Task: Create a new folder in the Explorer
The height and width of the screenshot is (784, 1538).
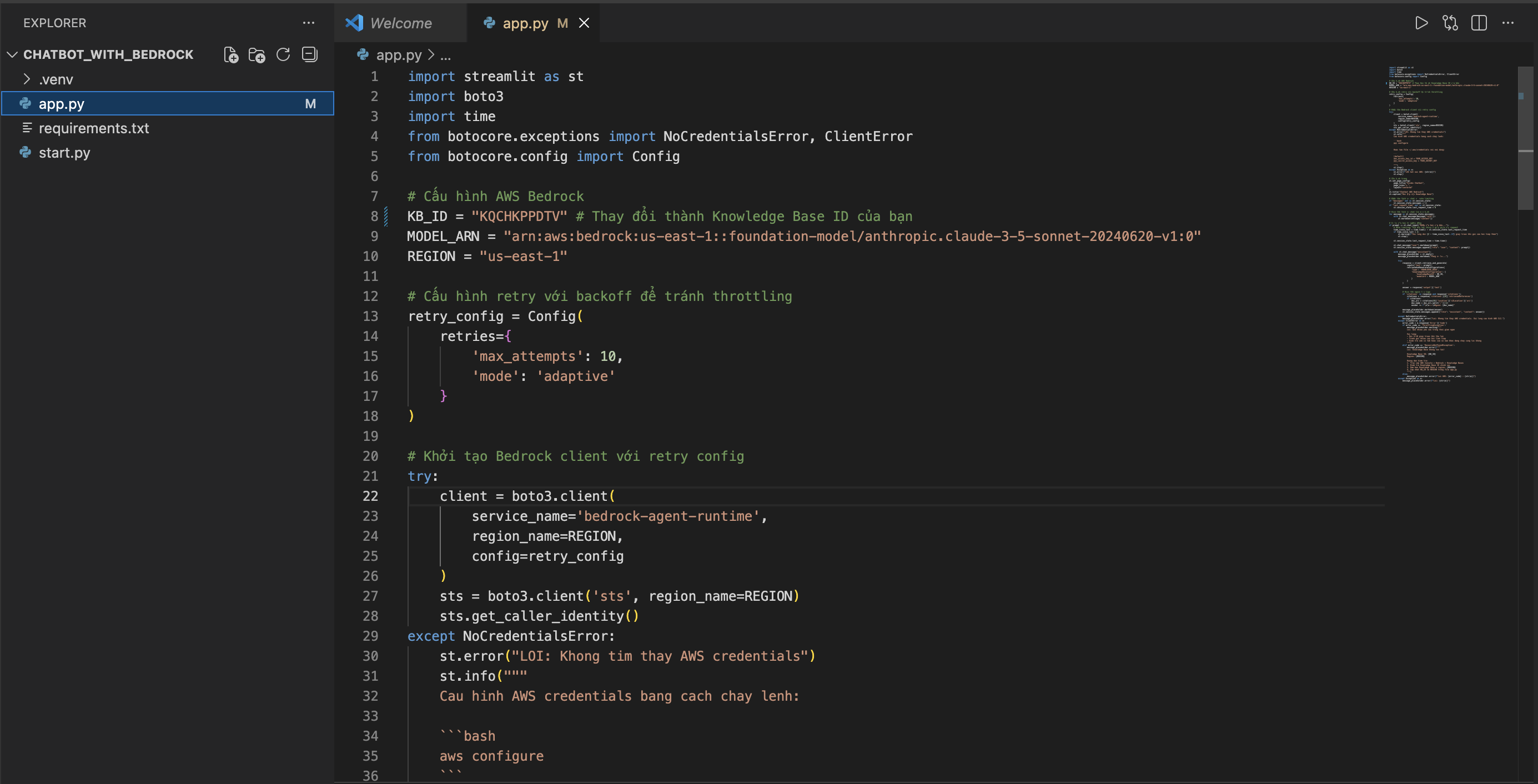Action: [257, 54]
